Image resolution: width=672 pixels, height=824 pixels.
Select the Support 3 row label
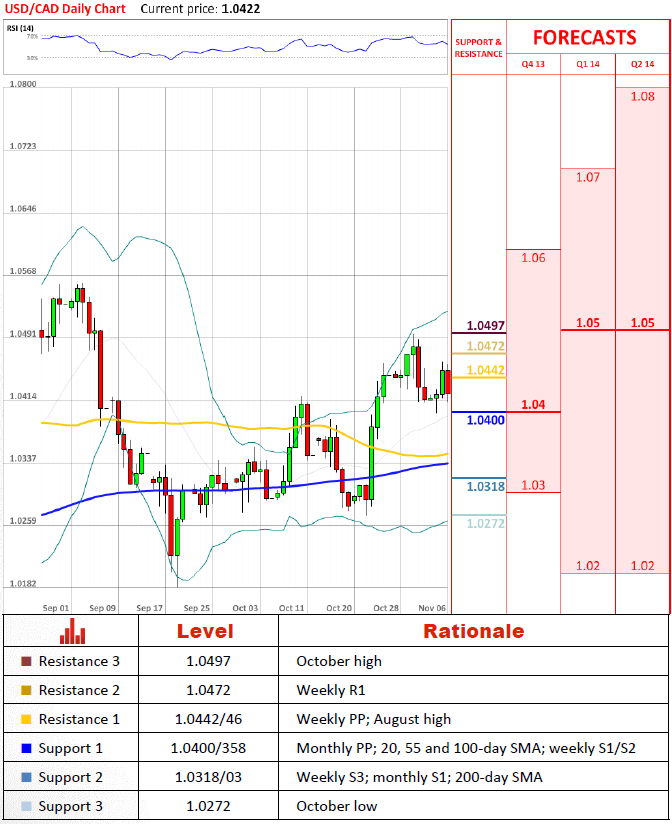[x=70, y=806]
